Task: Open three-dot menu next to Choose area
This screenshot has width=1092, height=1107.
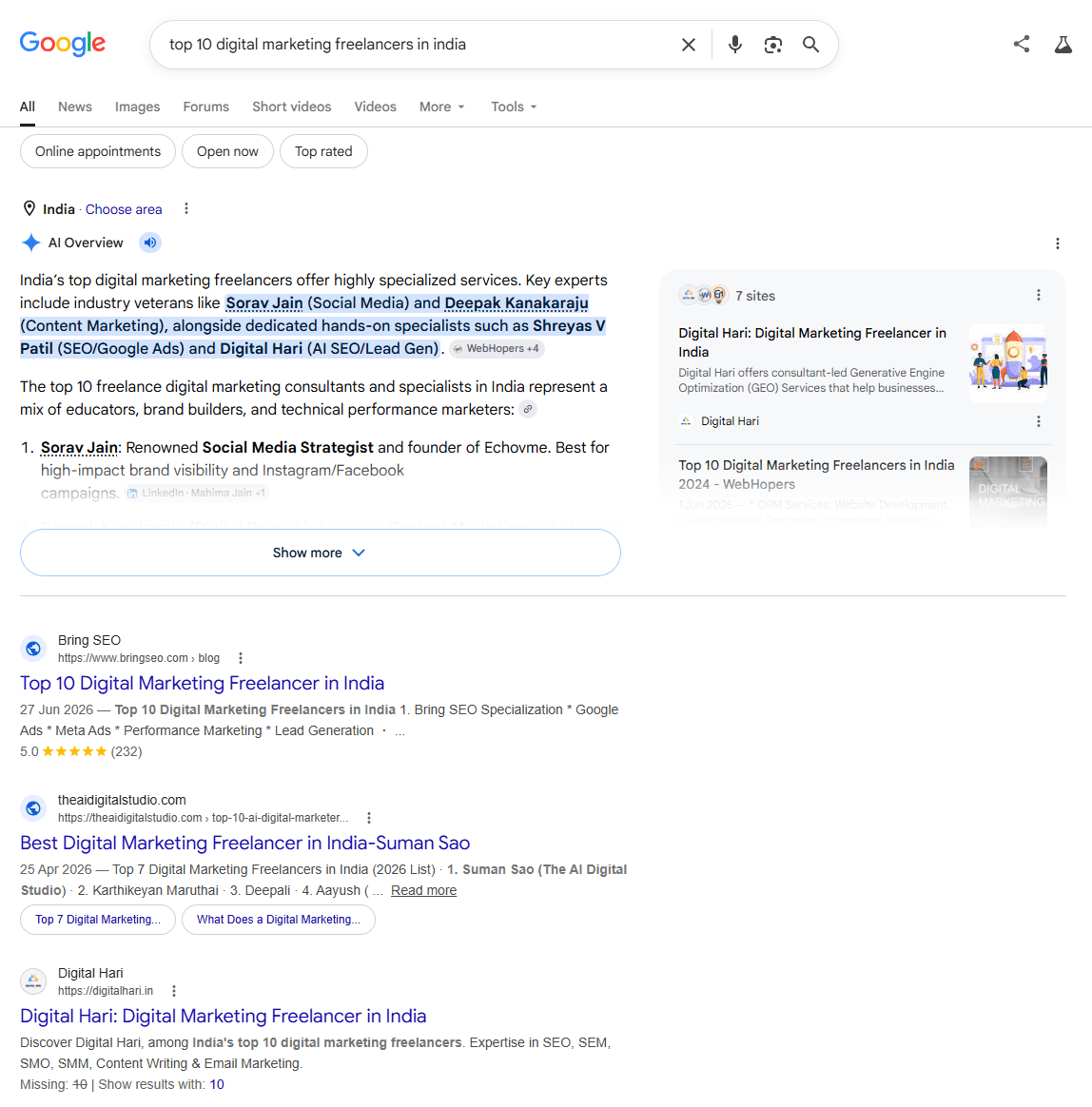Action: coord(185,209)
